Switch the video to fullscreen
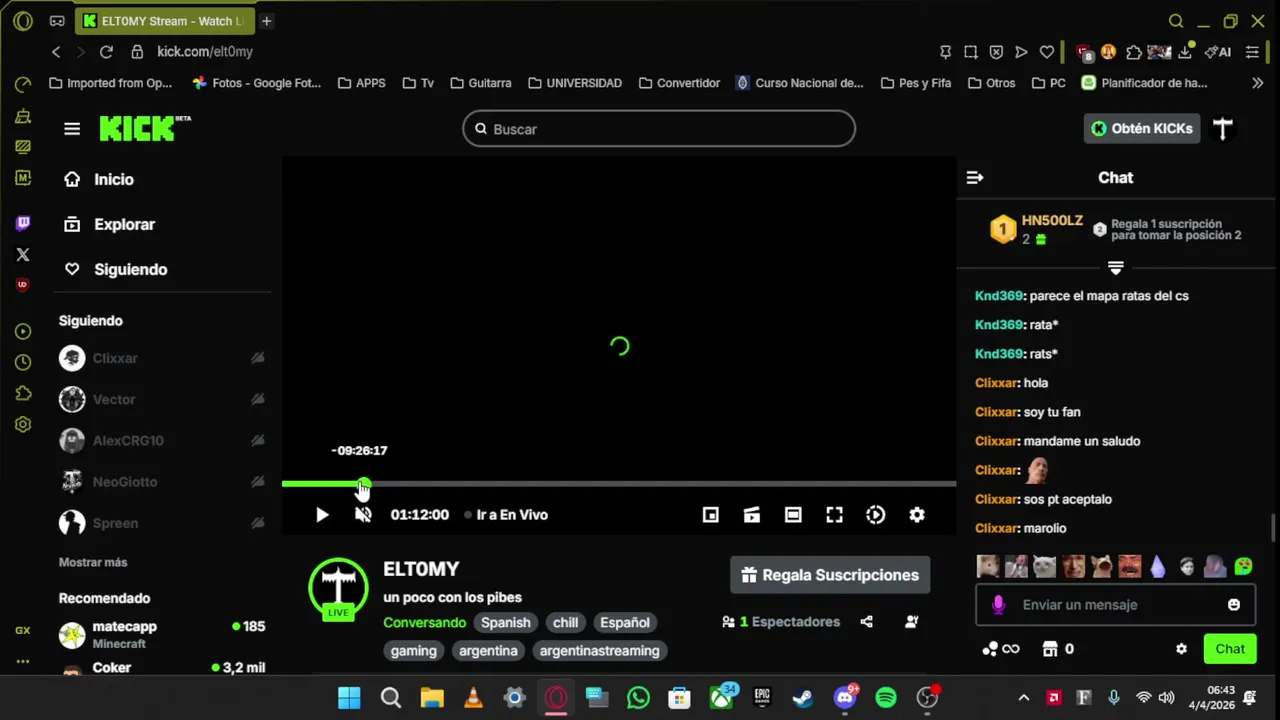The height and width of the screenshot is (720, 1280). pos(834,515)
